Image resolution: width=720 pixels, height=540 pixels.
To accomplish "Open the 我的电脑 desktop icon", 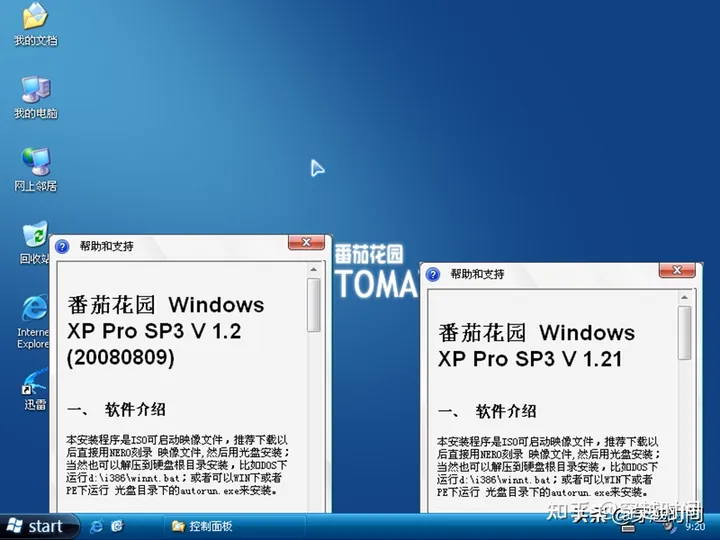I will 35,97.
